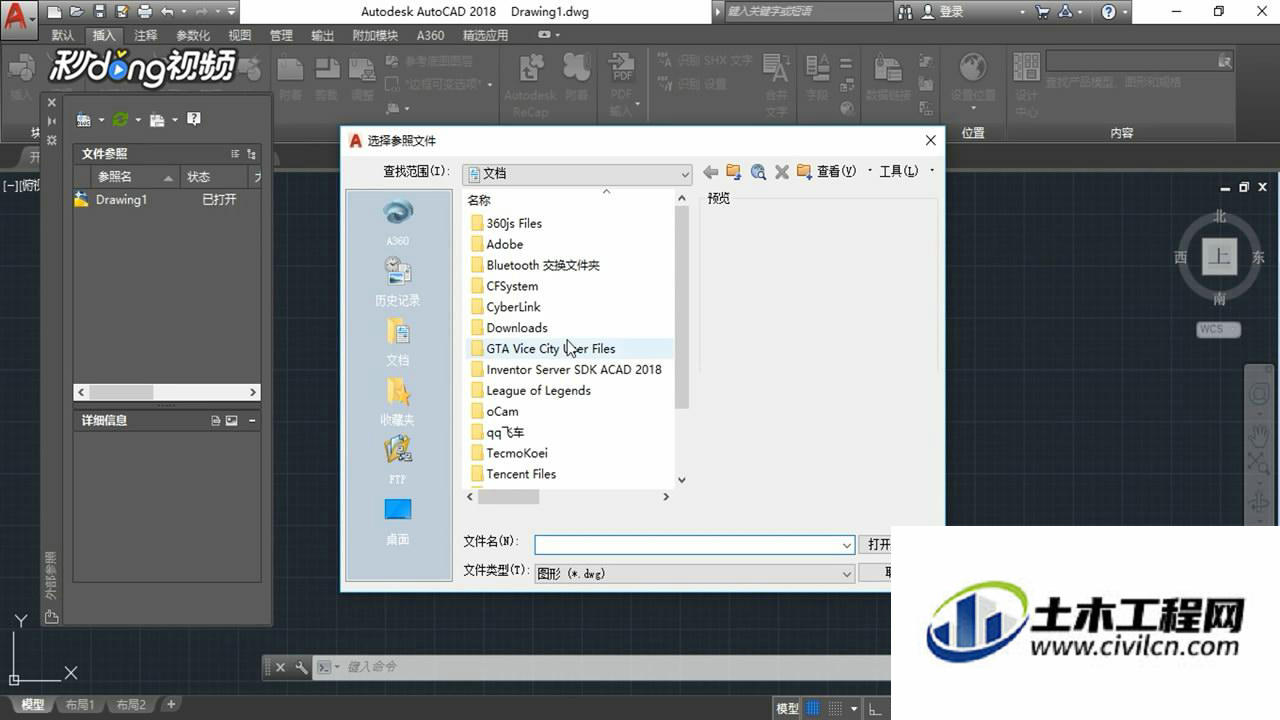
Task: Open the 查看(V) menu in dialog
Action: [837, 172]
